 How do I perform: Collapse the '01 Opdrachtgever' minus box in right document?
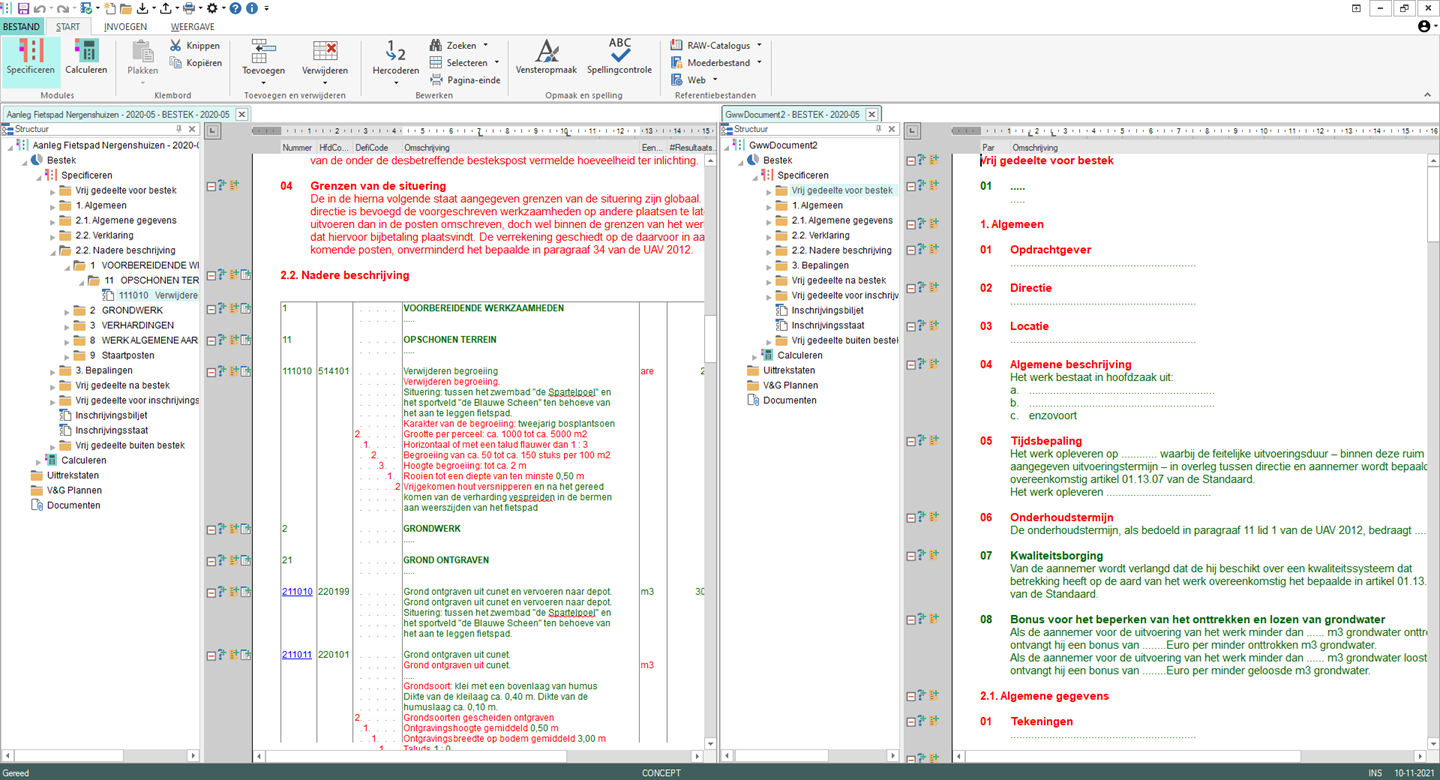pyautogui.click(x=911, y=250)
